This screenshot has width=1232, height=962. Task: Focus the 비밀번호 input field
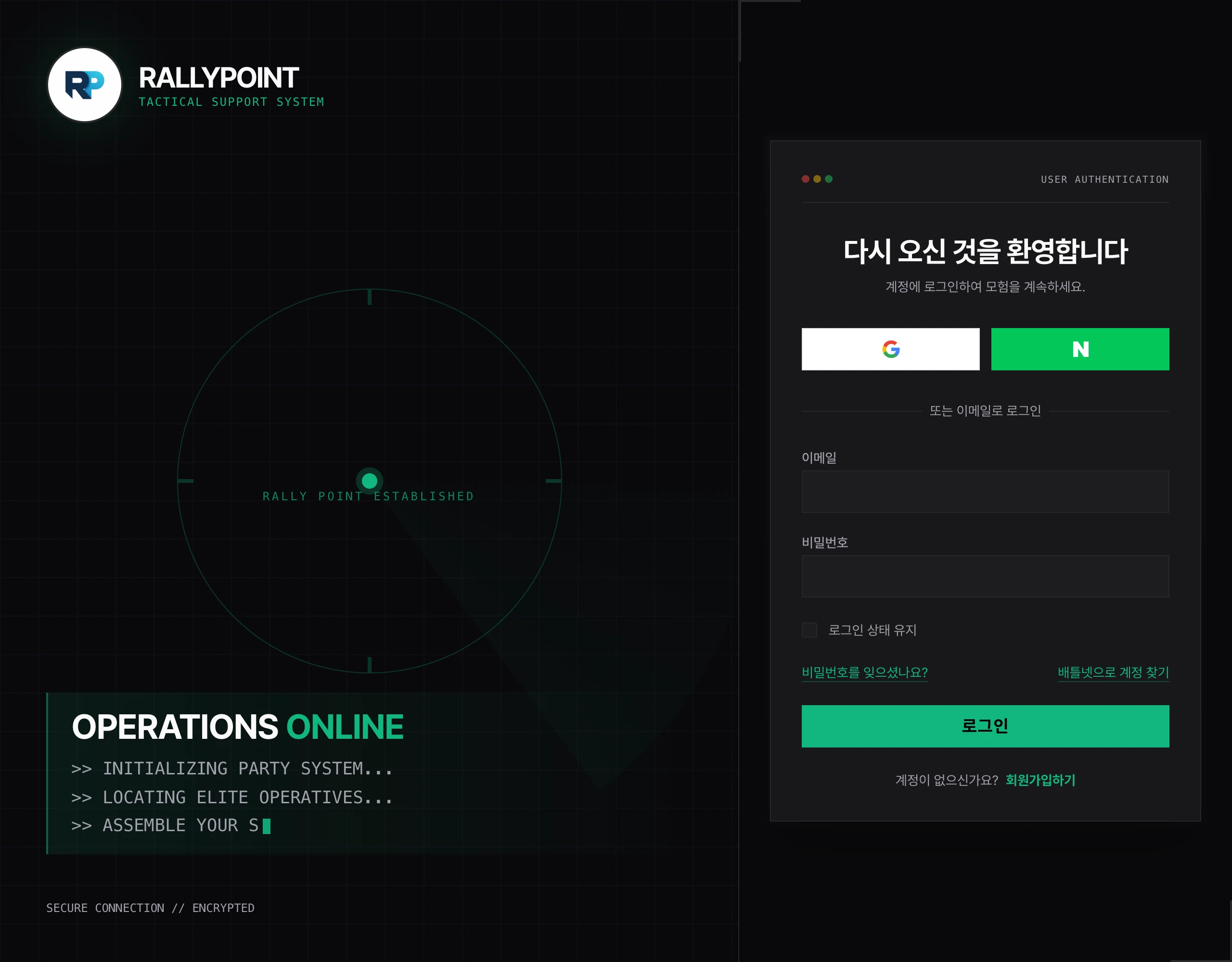click(985, 576)
